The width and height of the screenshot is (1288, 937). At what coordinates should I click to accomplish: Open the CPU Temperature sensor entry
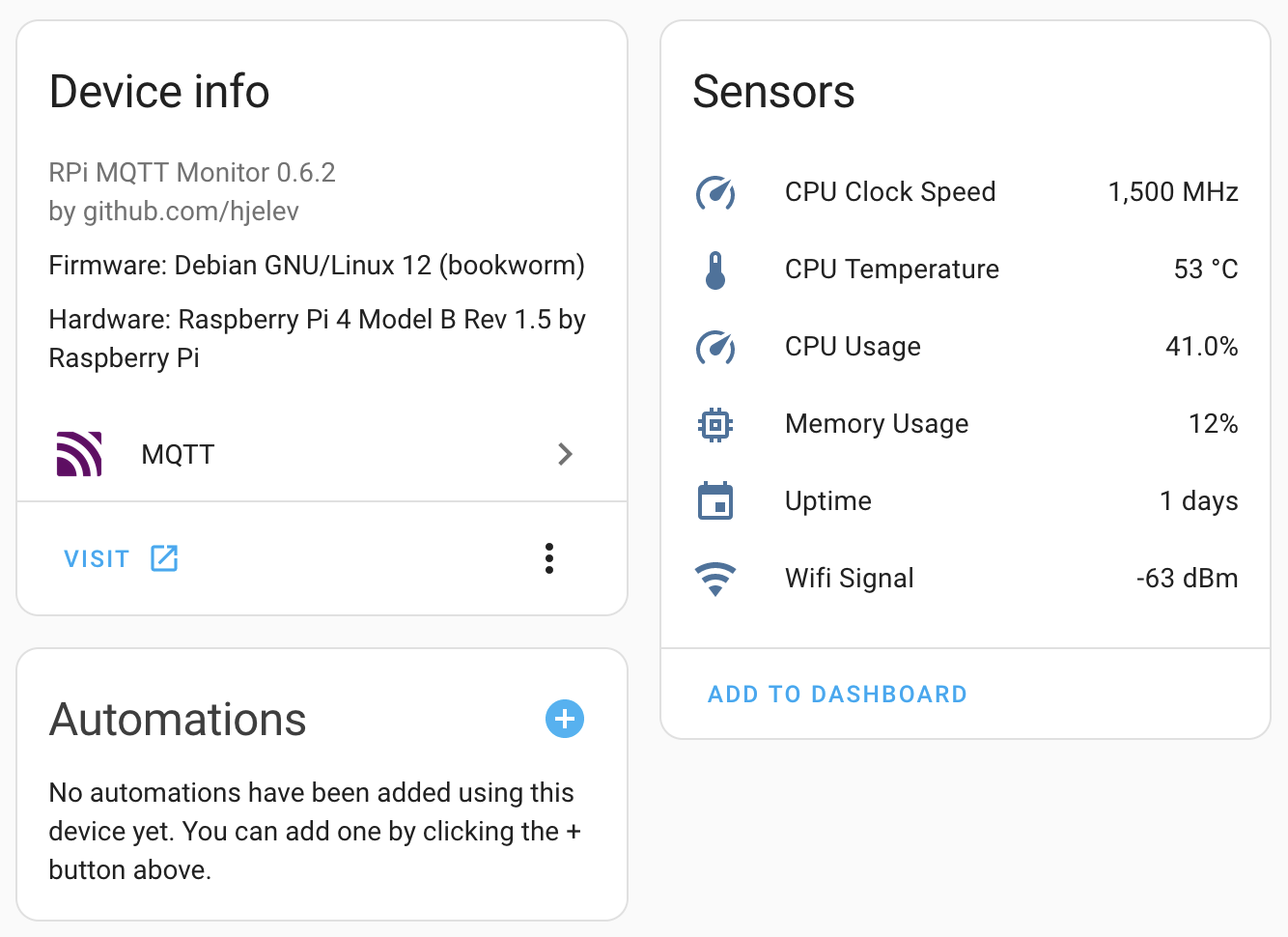[891, 270]
